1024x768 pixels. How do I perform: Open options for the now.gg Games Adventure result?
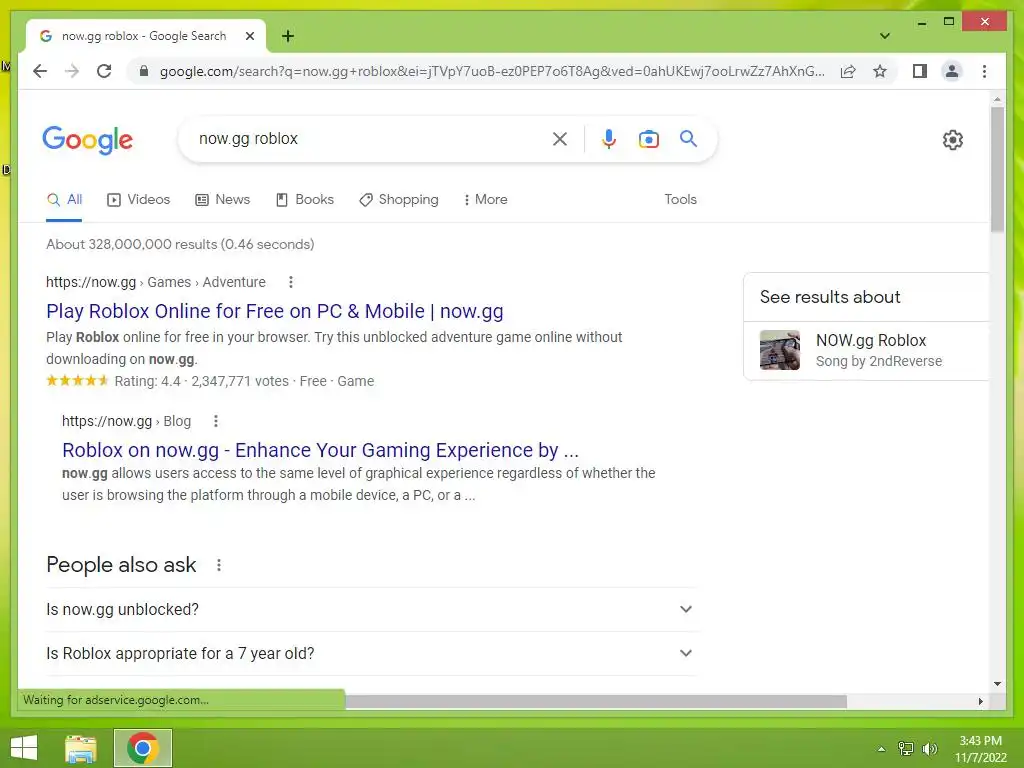pos(291,282)
